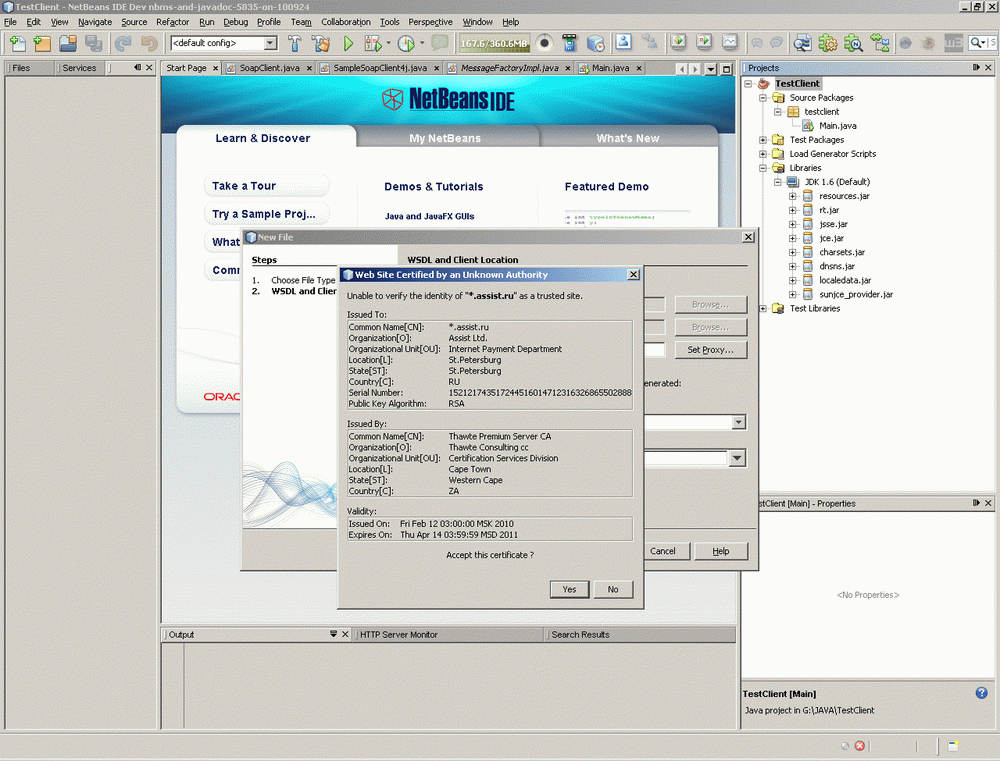Expand the Test Packages node

click(763, 140)
